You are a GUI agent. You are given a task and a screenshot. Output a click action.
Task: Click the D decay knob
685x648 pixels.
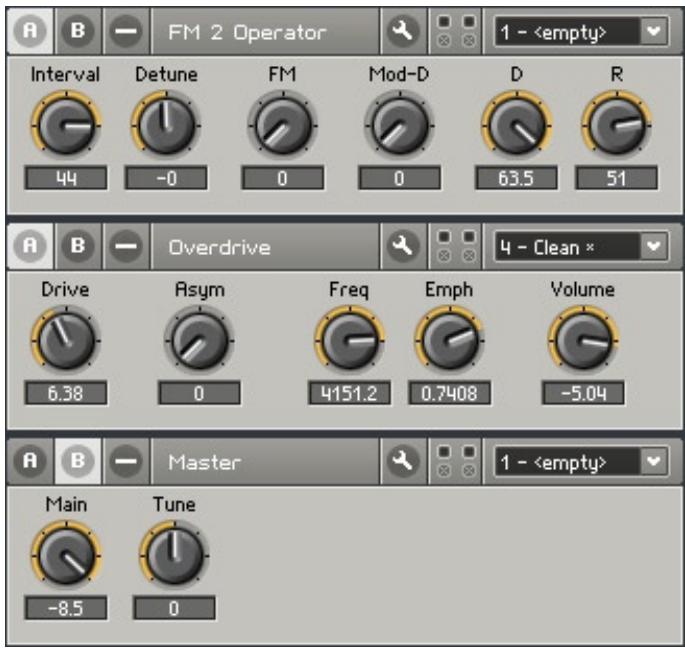pos(516,125)
